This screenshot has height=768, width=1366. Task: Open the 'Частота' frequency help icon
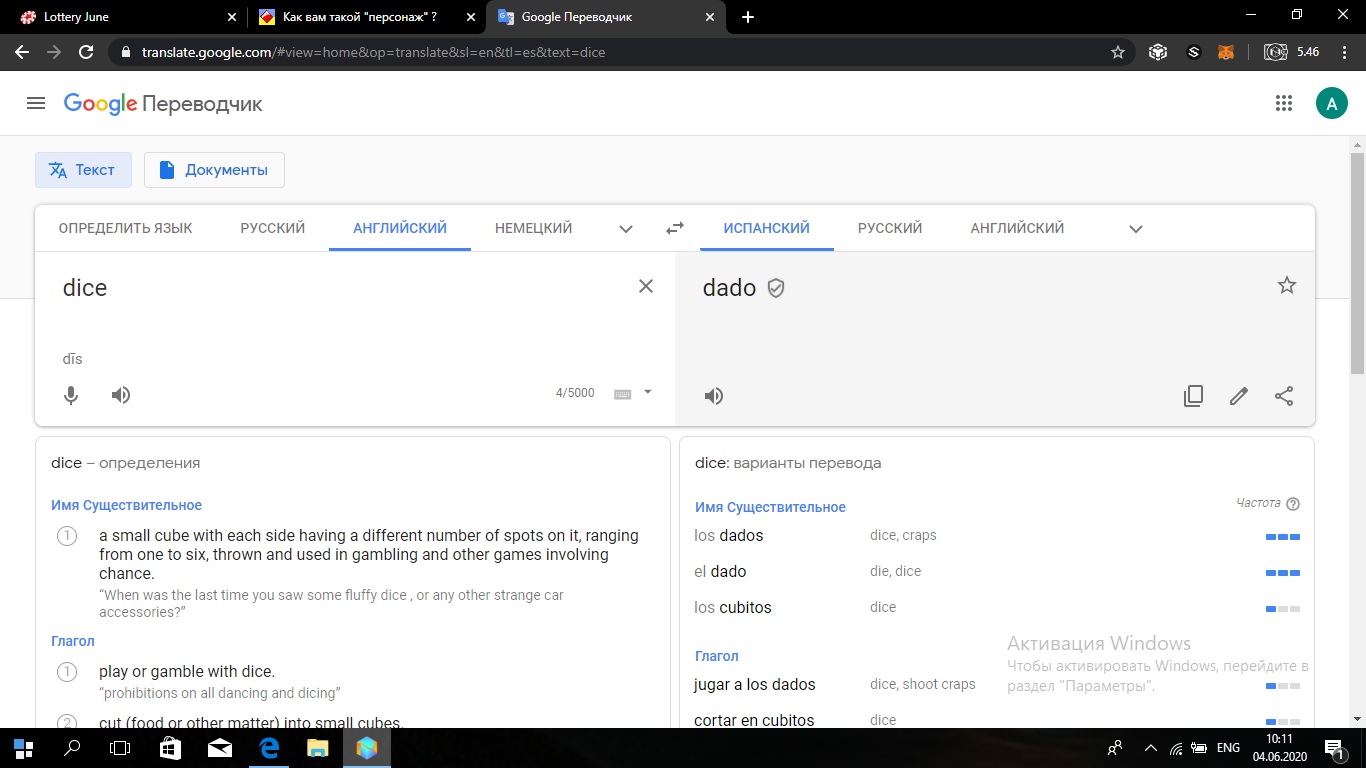[x=1293, y=504]
